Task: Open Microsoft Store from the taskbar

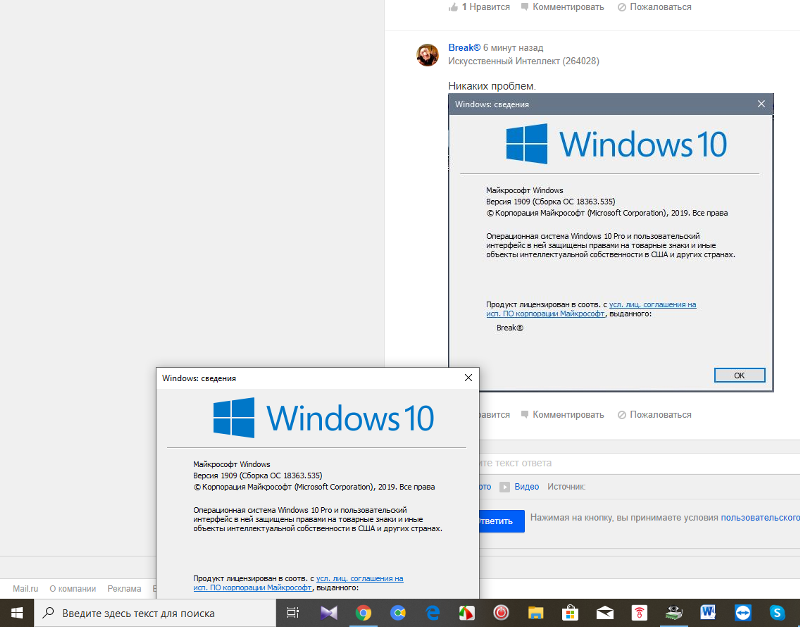Action: tap(570, 613)
